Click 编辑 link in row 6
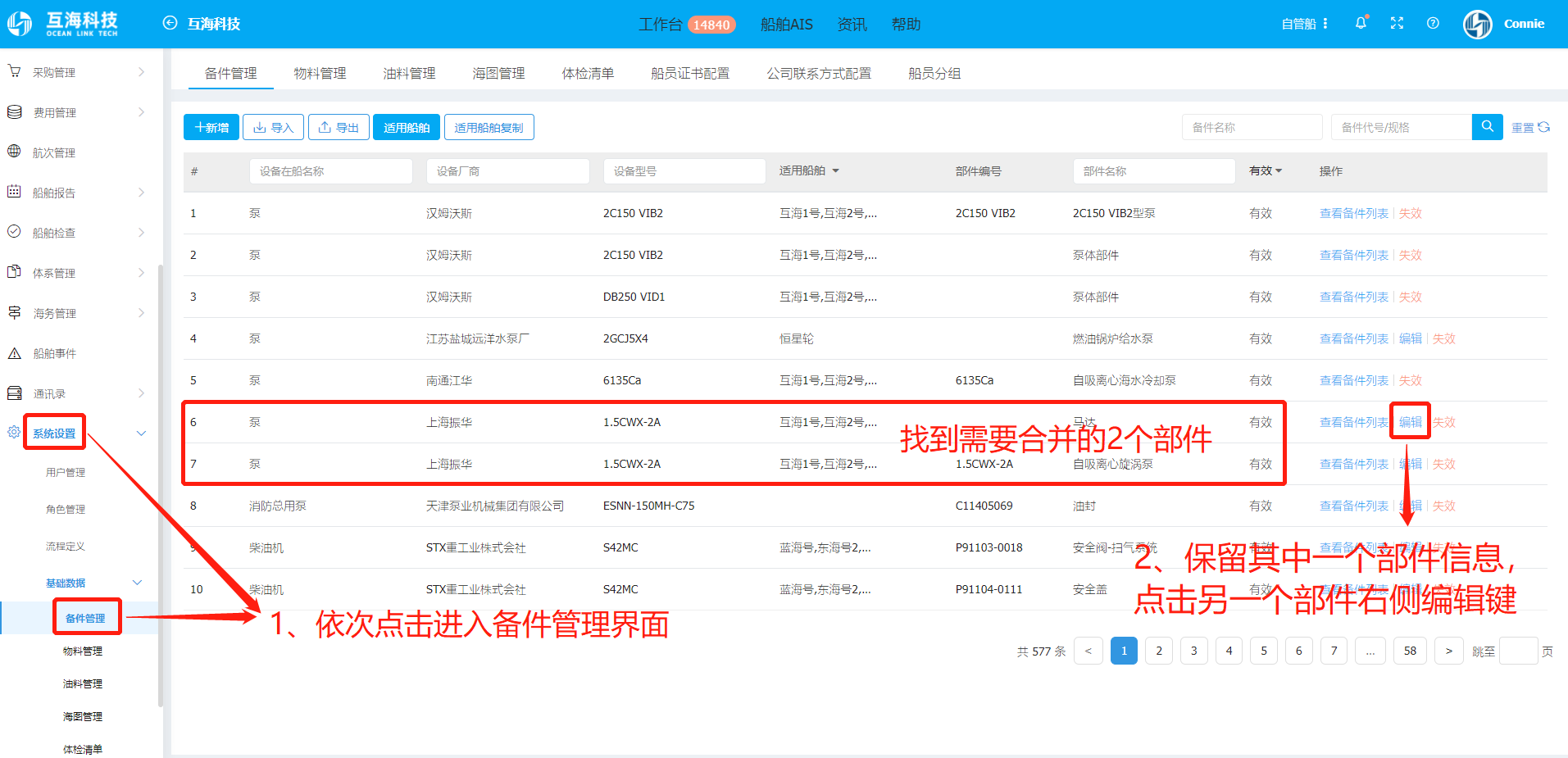 coord(1411,422)
